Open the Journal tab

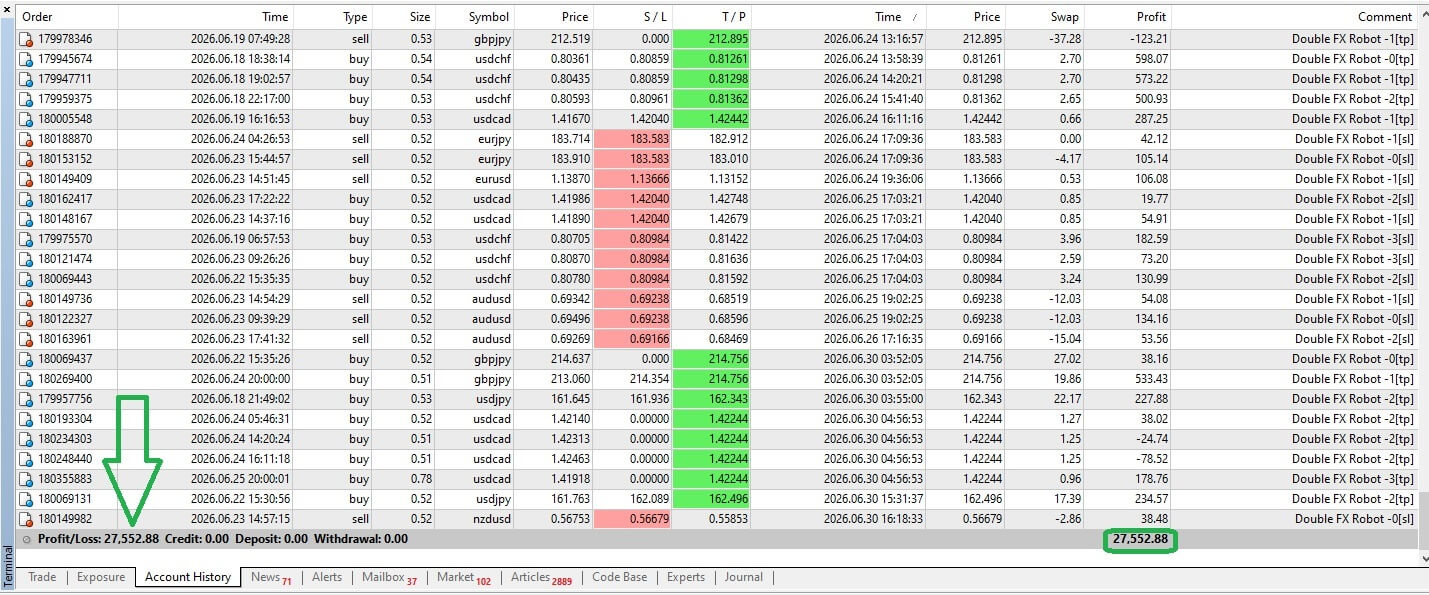[x=744, y=577]
